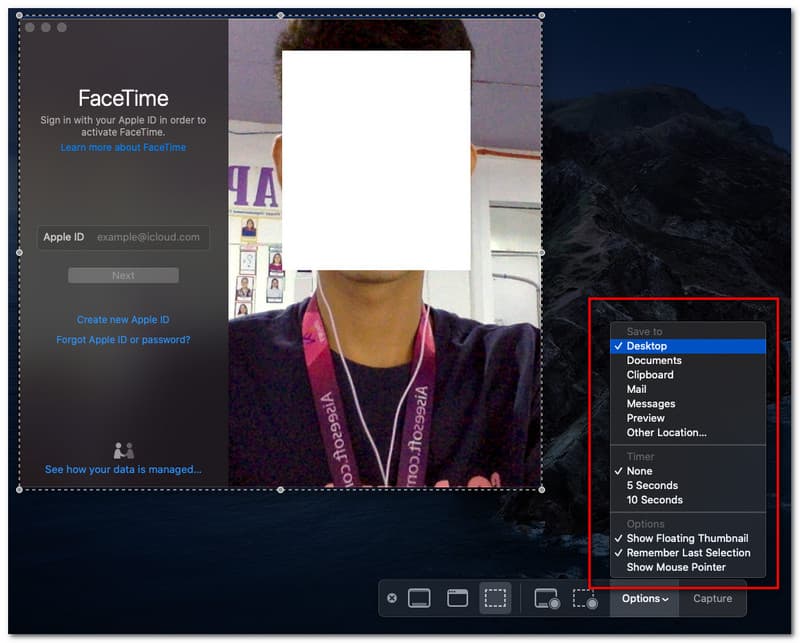Image resolution: width=800 pixels, height=643 pixels.
Task: Enable Show Mouse Pointer option
Action: (676, 567)
